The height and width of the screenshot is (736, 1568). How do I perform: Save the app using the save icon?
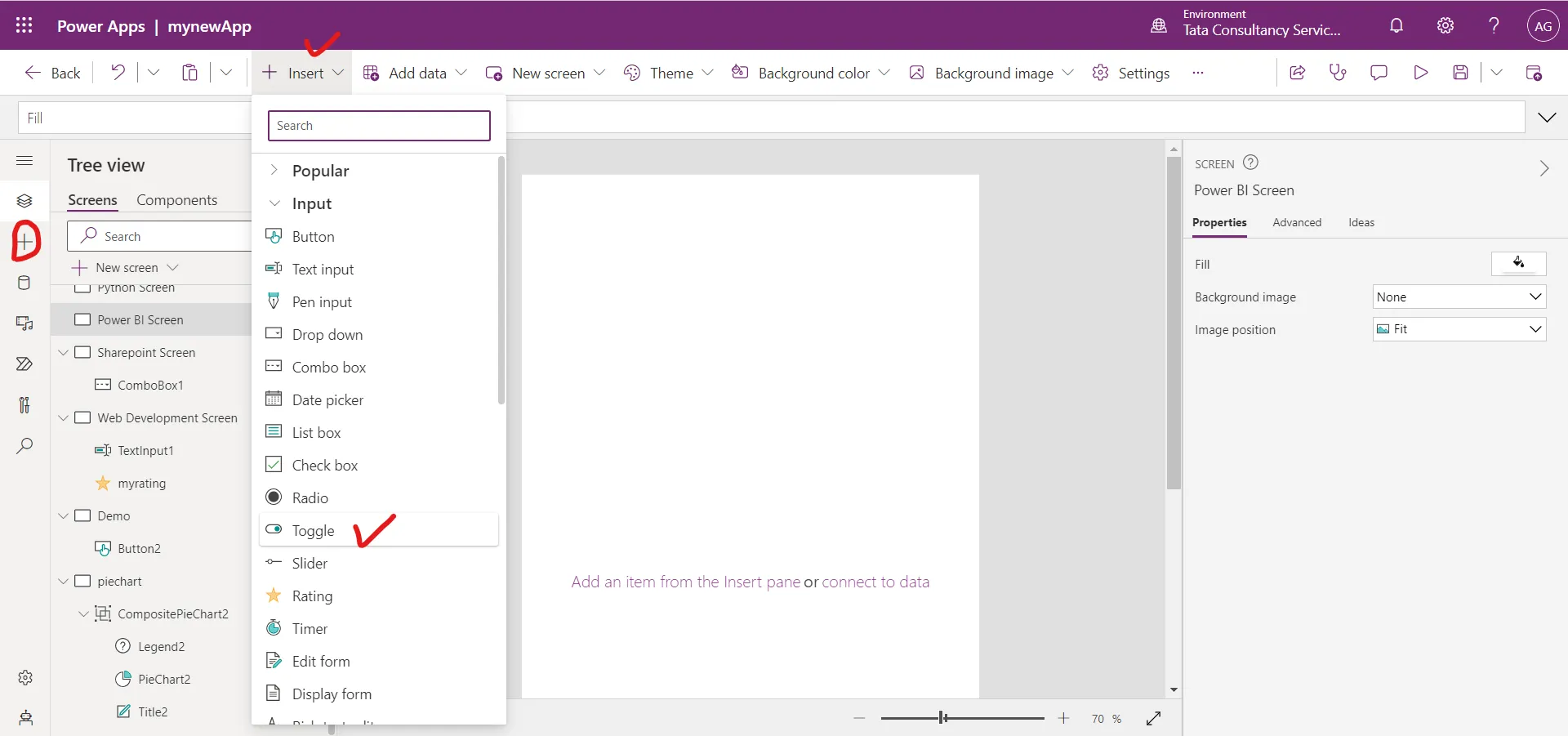coord(1461,72)
